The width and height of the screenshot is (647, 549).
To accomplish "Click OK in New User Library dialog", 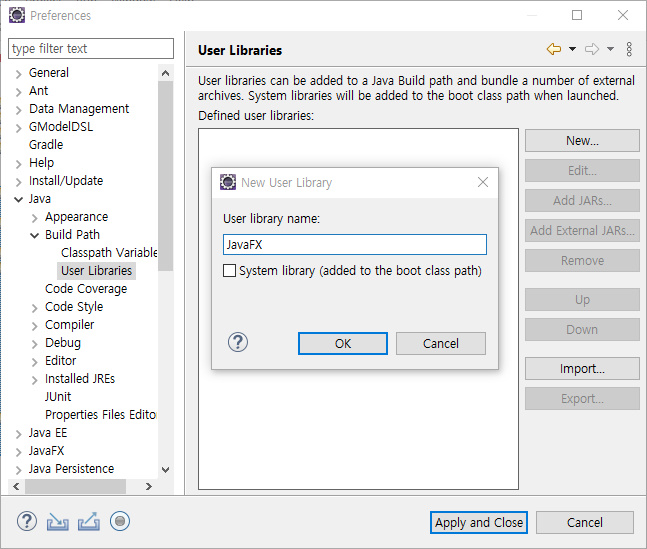I will coord(342,343).
